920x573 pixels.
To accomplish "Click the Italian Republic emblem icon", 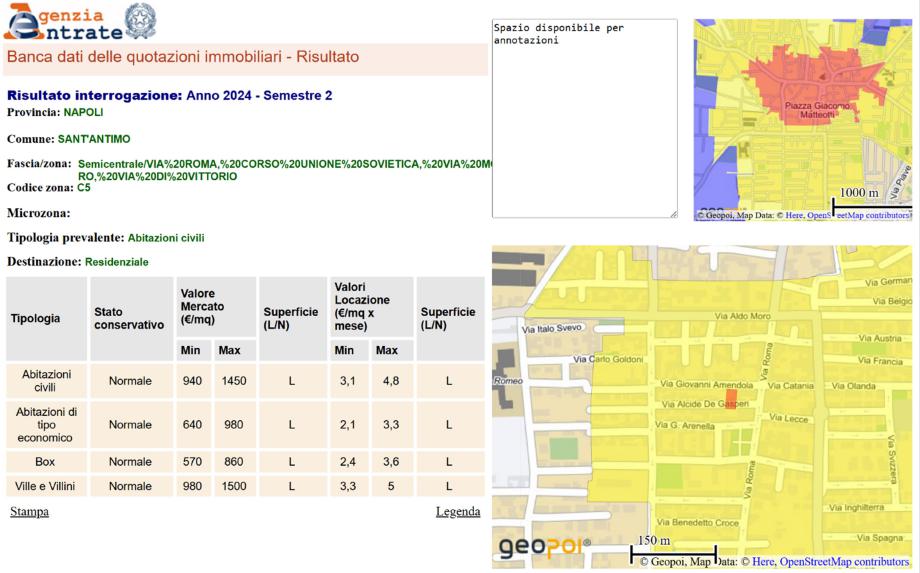I will 139,21.
